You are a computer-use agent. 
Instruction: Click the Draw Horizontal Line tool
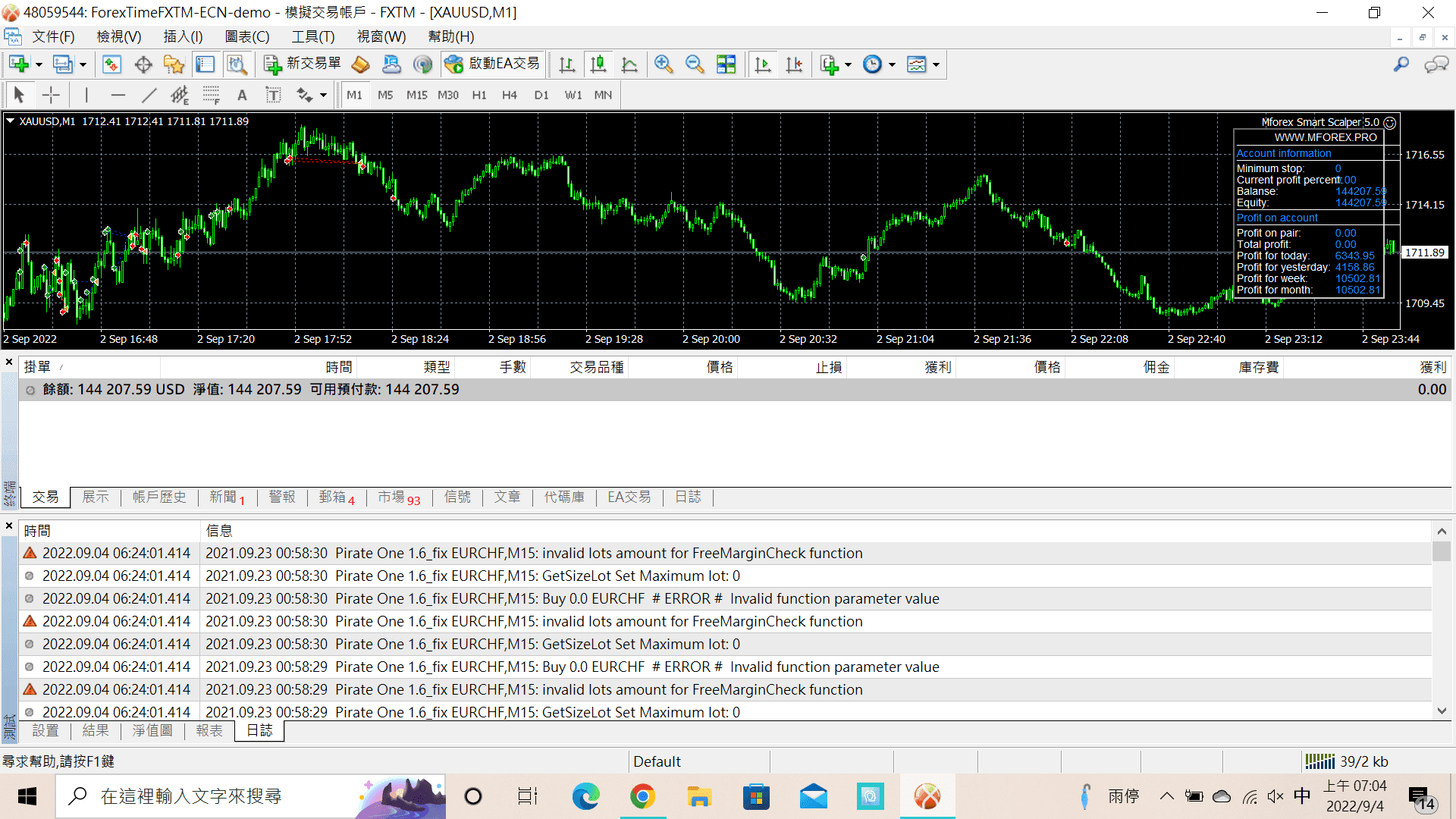(118, 95)
